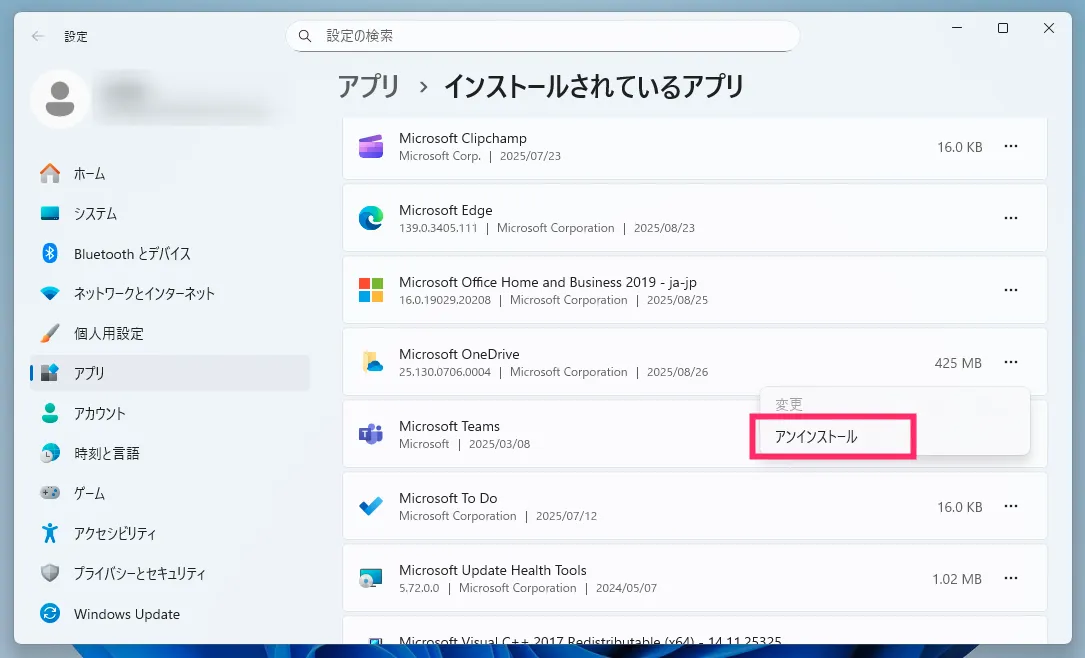Screen dimensions: 1085x658
Task: Maximize the Settings window
Action: tap(1003, 28)
